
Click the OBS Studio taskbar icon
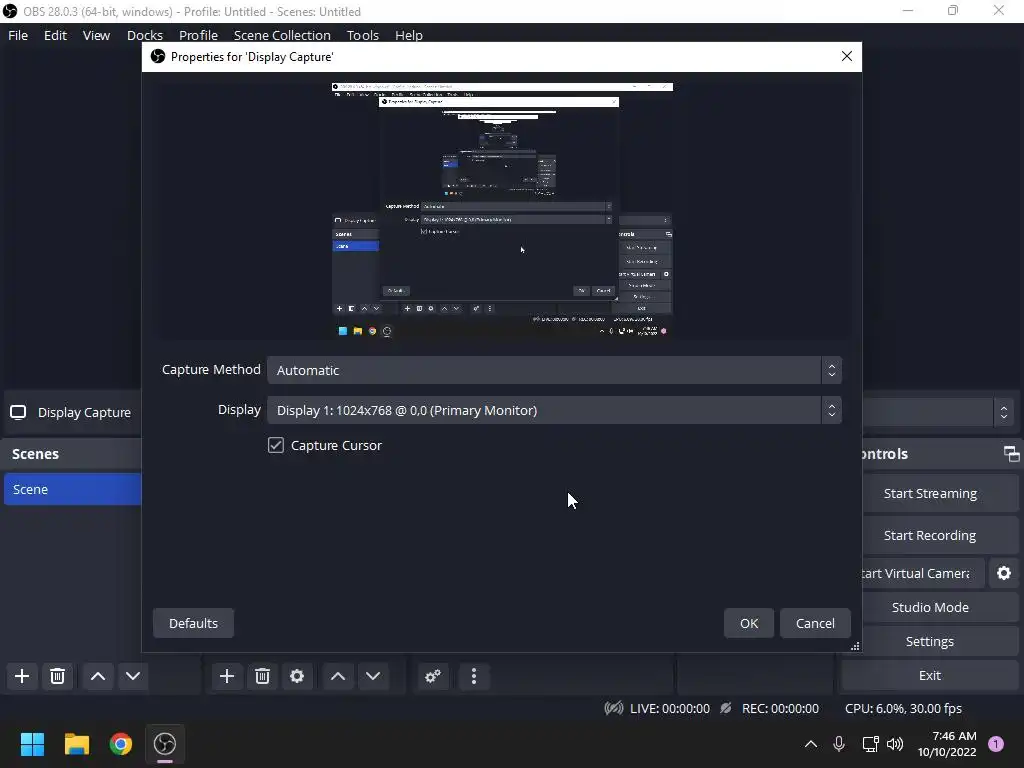[x=165, y=744]
